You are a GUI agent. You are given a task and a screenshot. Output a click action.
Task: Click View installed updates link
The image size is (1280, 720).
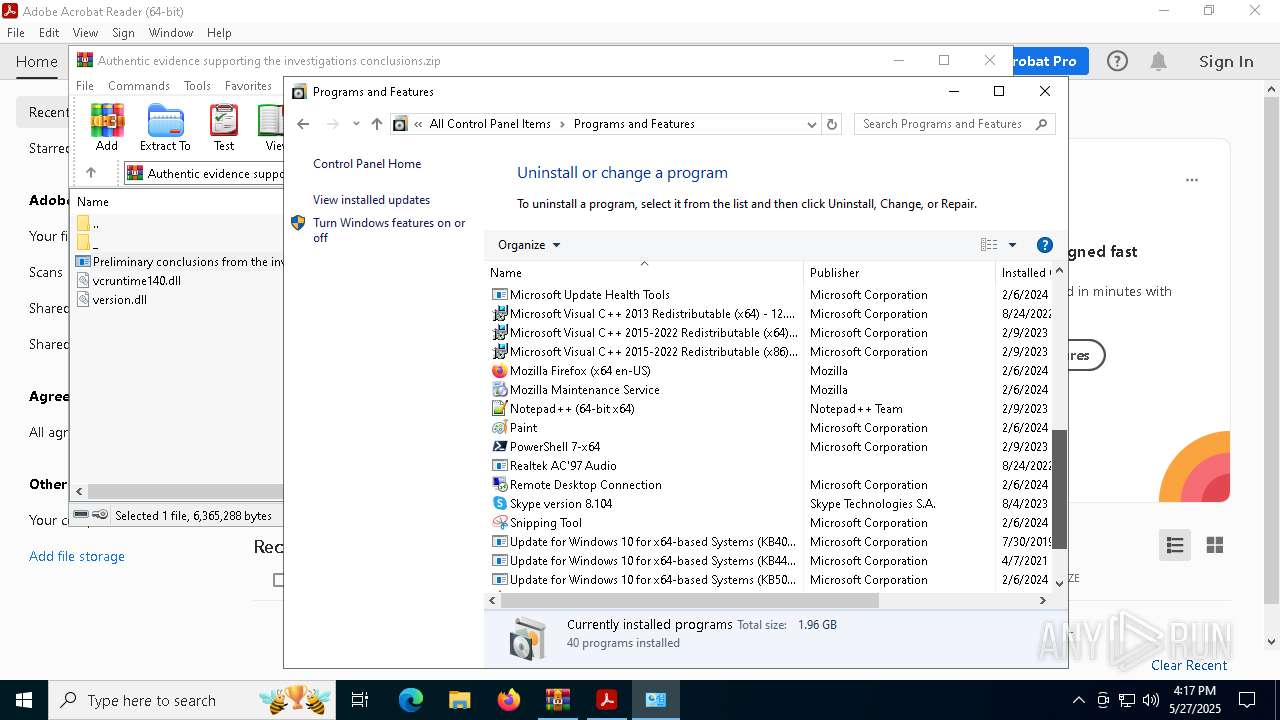pos(371,200)
